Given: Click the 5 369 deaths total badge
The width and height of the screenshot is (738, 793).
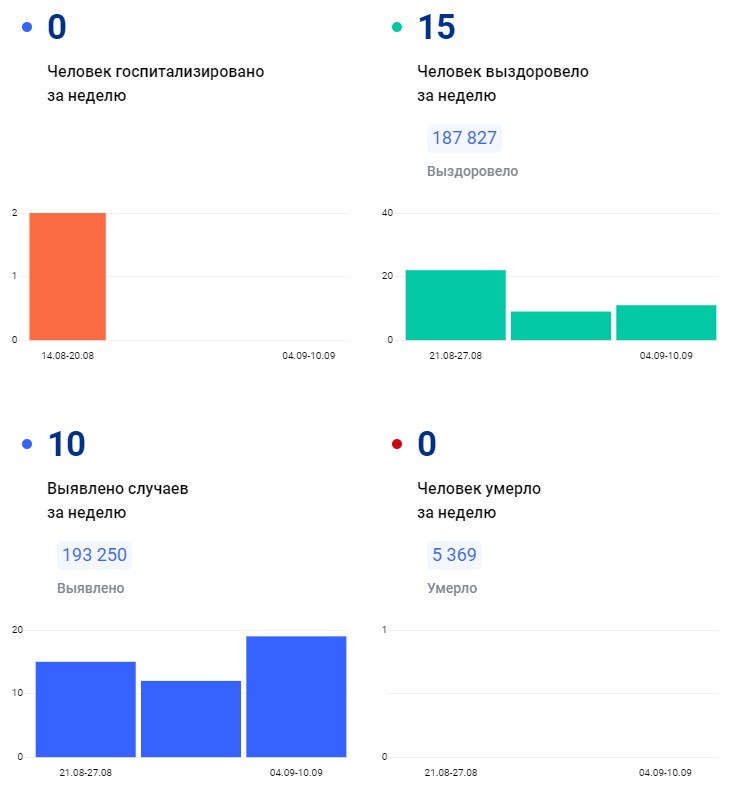Looking at the screenshot, I should [x=454, y=555].
